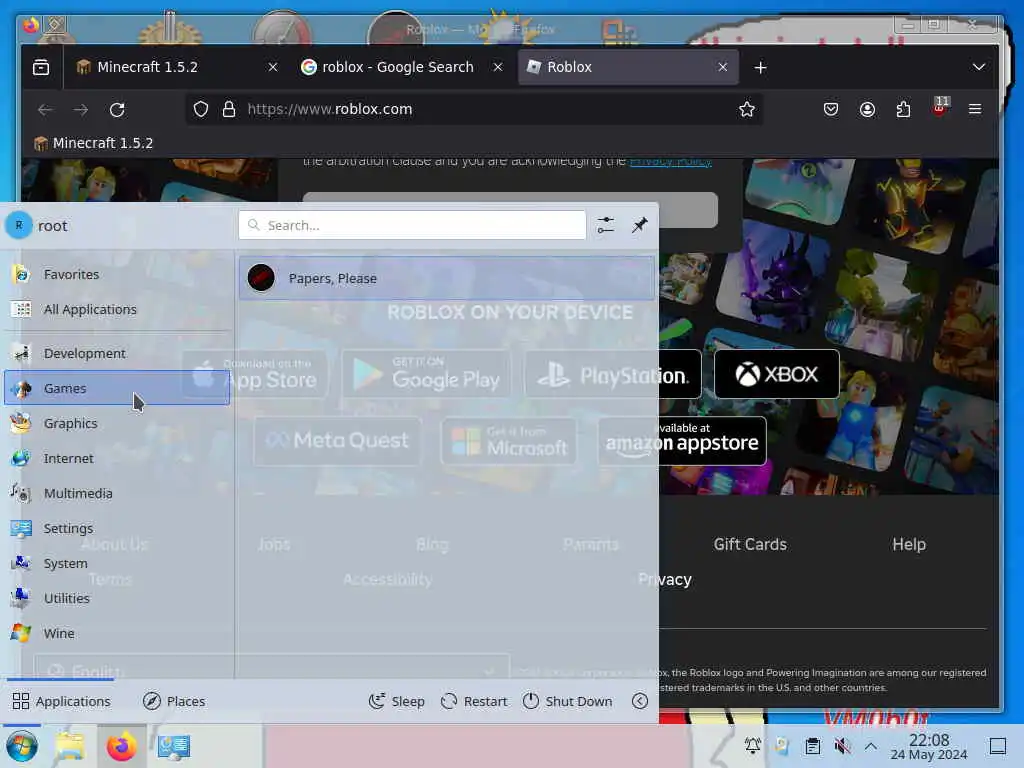Pin the application launcher open
The width and height of the screenshot is (1024, 768).
[639, 225]
